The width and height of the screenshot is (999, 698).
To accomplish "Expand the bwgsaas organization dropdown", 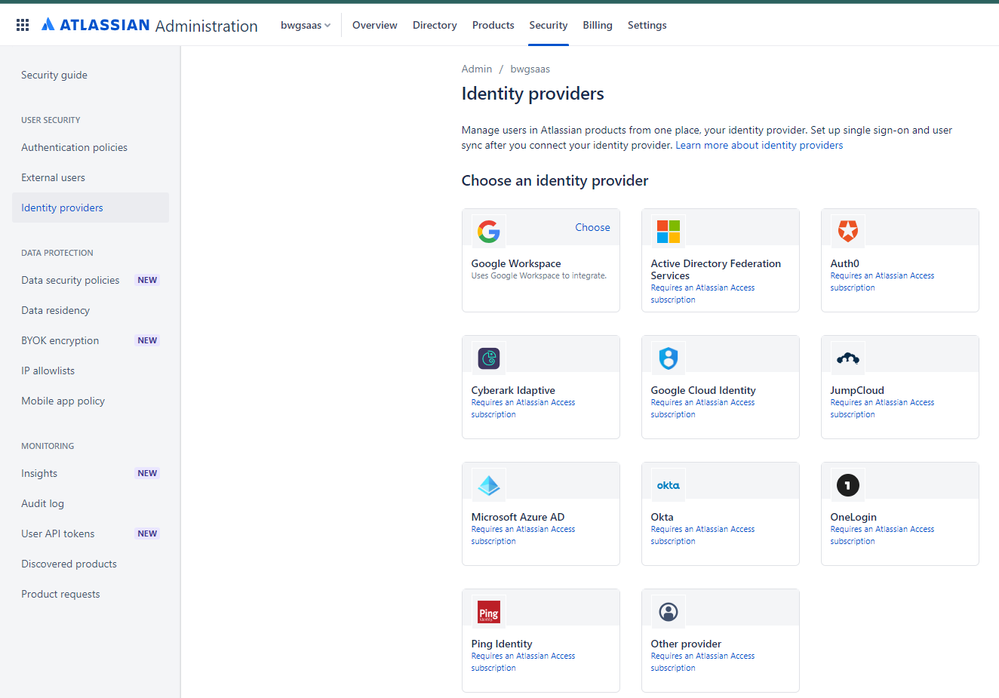I will [306, 25].
